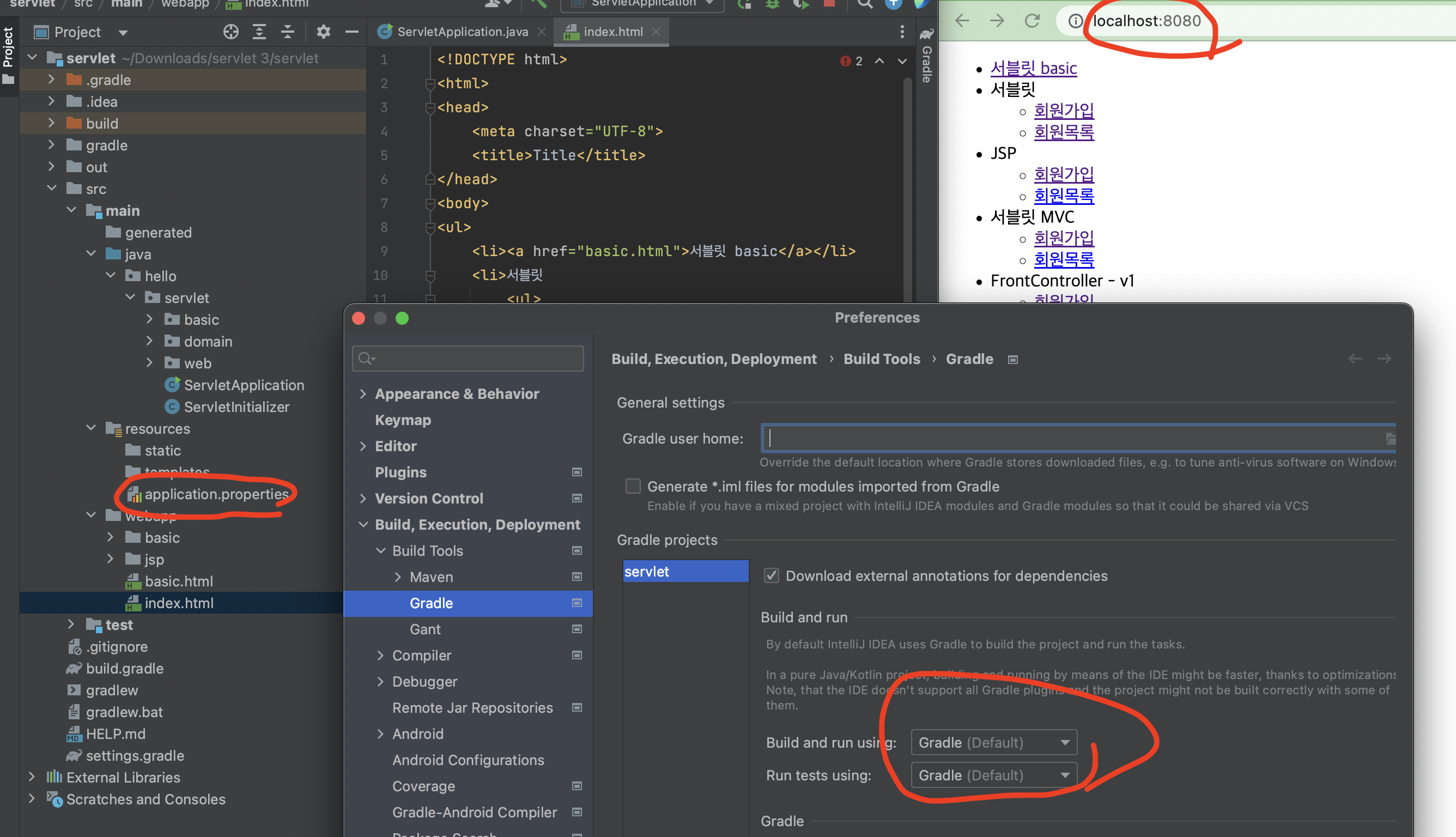Click browser back arrow
This screenshot has height=837, width=1456.
pyautogui.click(x=962, y=21)
